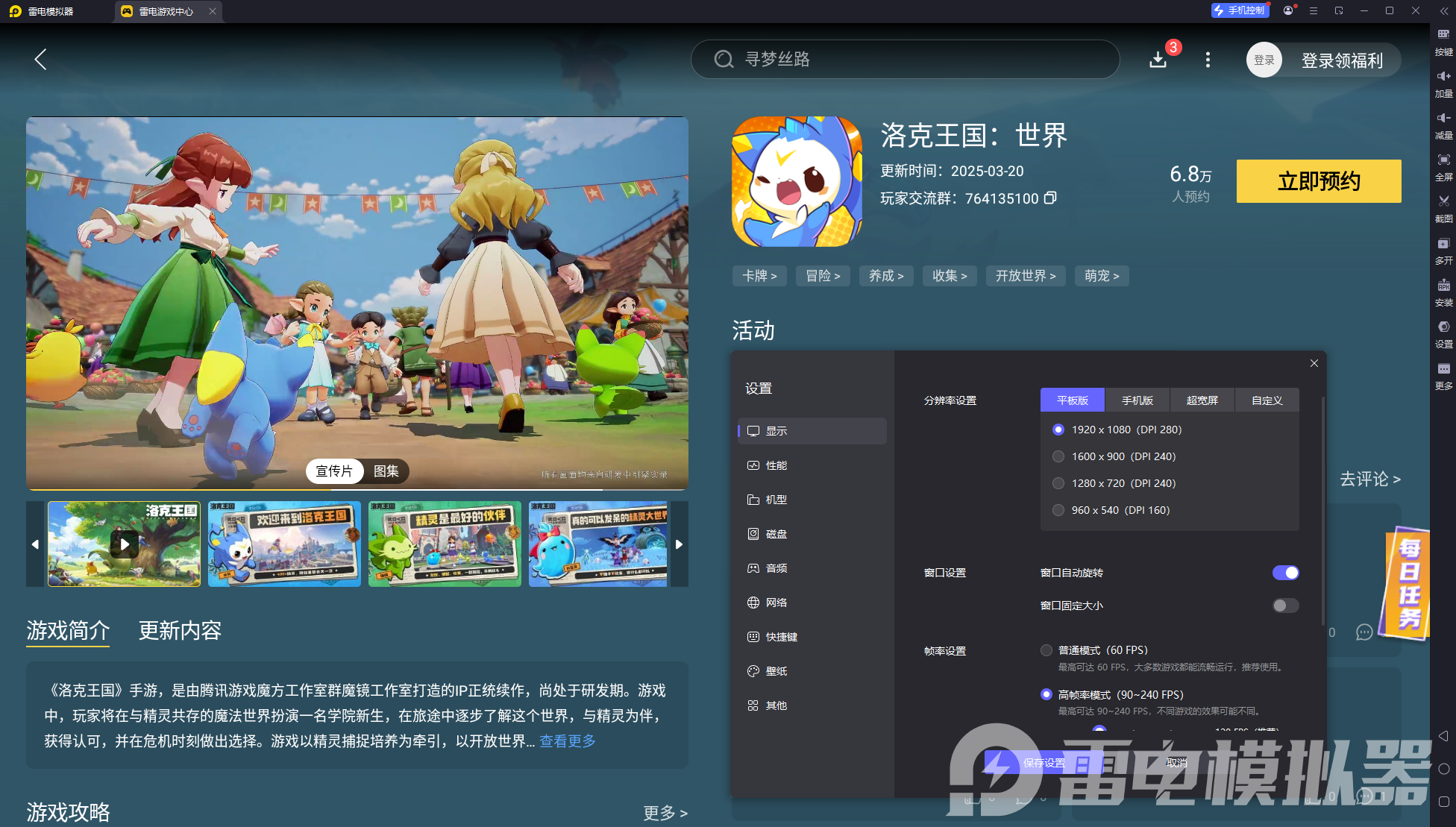
Task: Open the three-dot overflow menu
Action: pos(1208,60)
